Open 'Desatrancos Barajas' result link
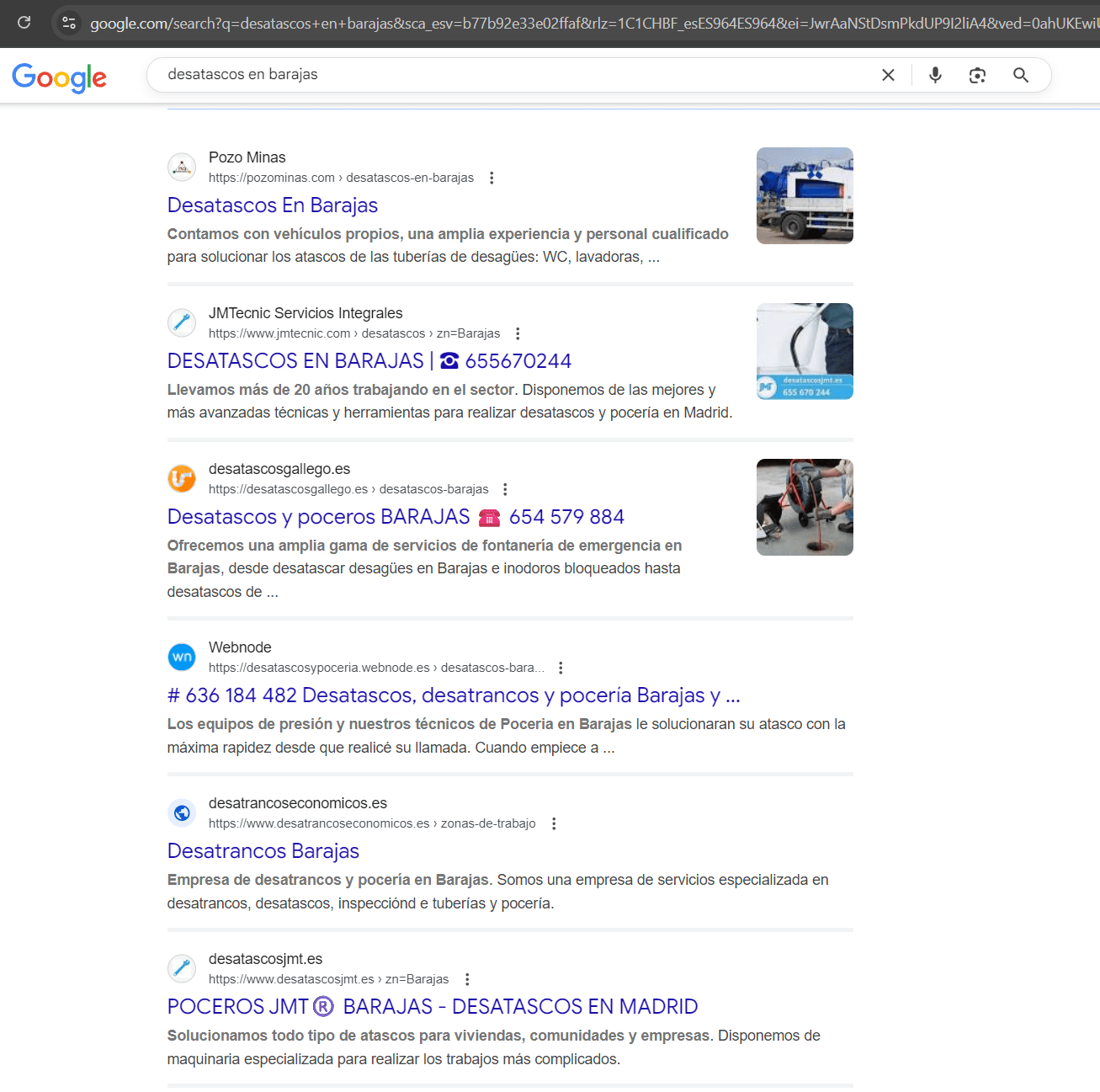The height and width of the screenshot is (1092, 1100). pyautogui.click(x=263, y=851)
